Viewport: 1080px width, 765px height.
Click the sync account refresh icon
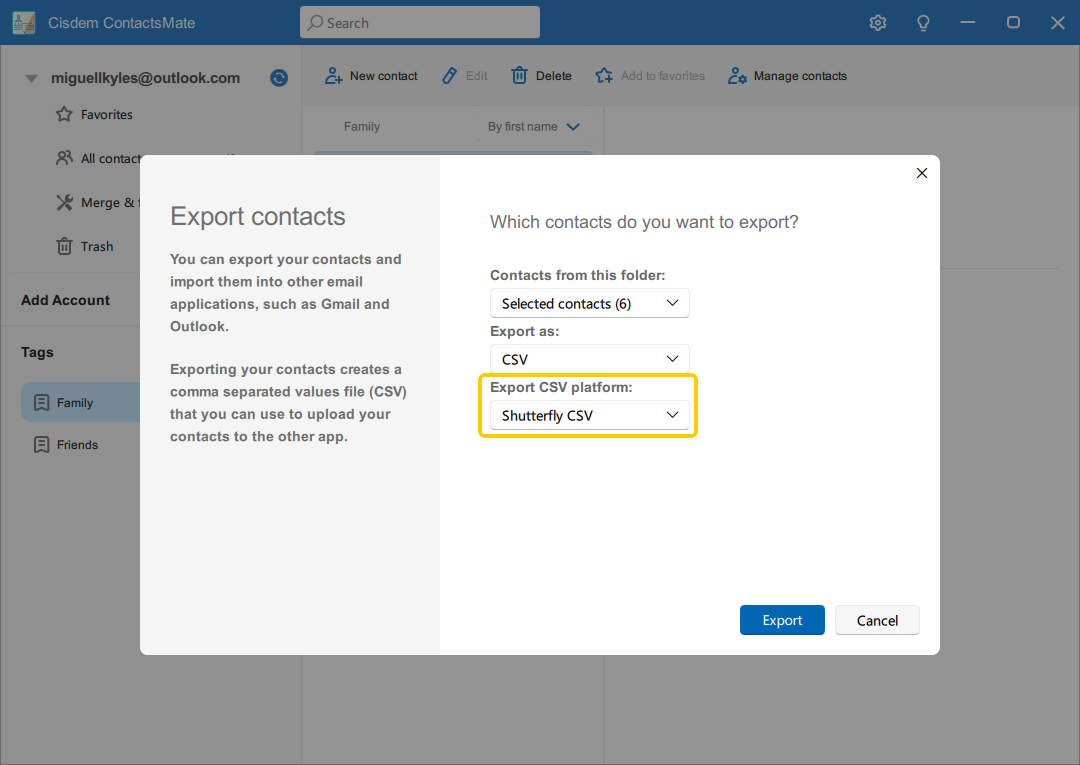(x=279, y=78)
